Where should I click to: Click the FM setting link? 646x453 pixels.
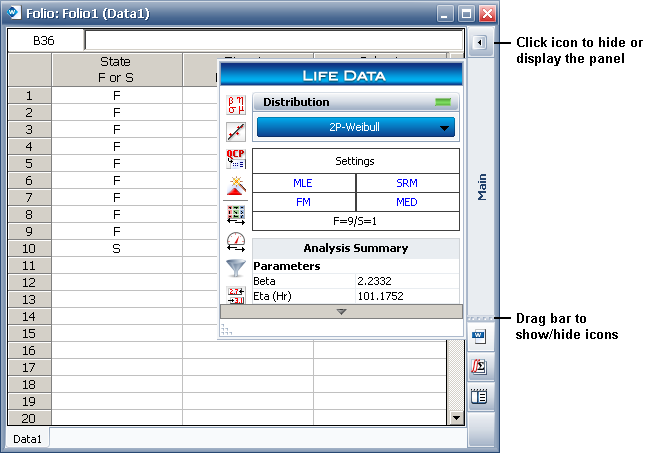[x=302, y=202]
